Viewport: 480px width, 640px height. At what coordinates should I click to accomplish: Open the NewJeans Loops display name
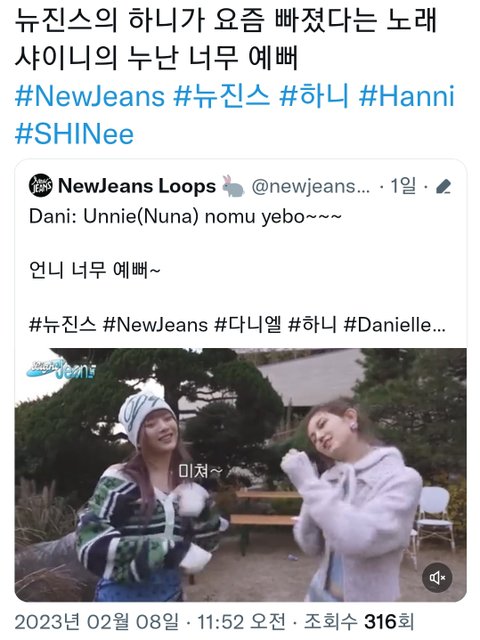tap(137, 187)
